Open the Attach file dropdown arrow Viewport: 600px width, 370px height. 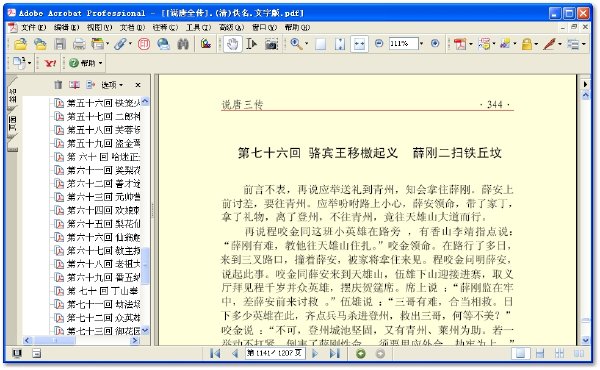[130, 44]
